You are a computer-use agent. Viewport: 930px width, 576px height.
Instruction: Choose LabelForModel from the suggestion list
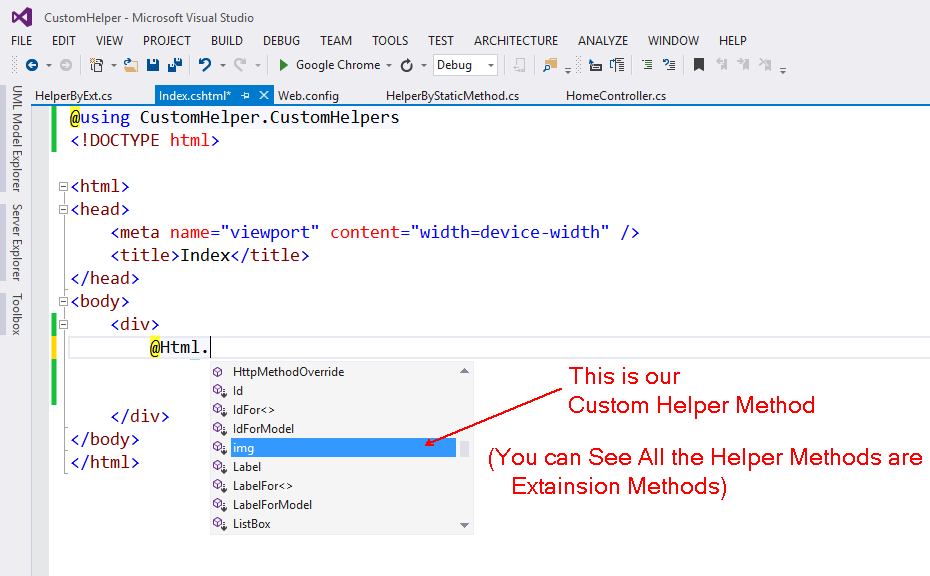(x=272, y=505)
